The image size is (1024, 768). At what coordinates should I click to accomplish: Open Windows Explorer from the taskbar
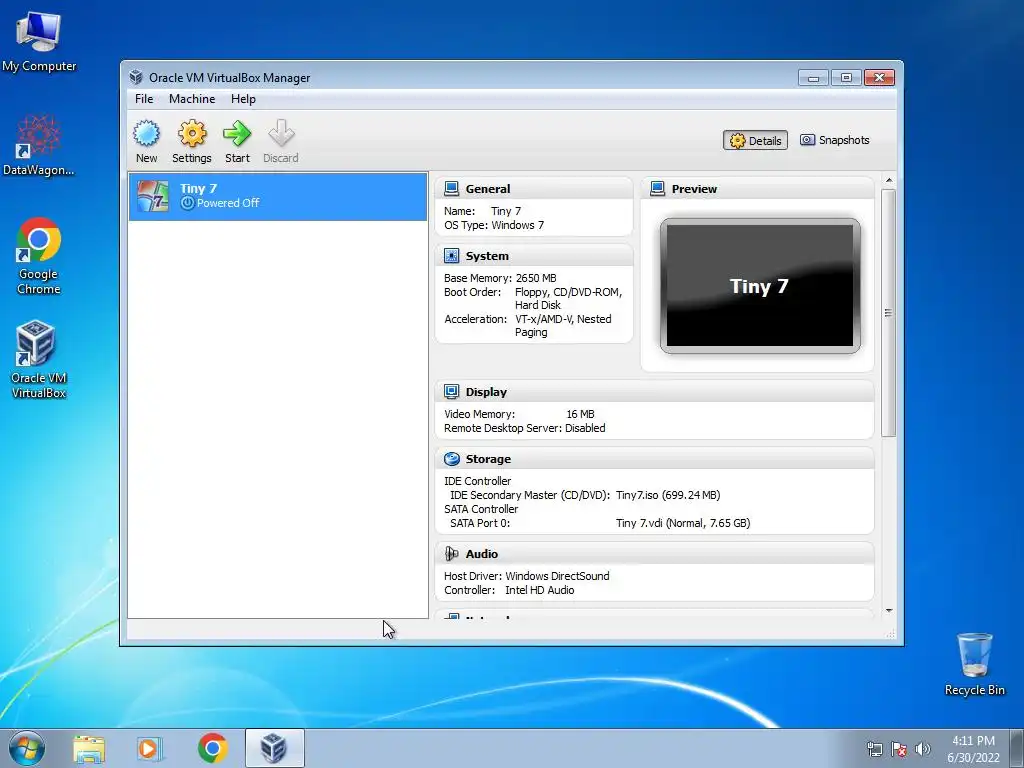coord(89,748)
